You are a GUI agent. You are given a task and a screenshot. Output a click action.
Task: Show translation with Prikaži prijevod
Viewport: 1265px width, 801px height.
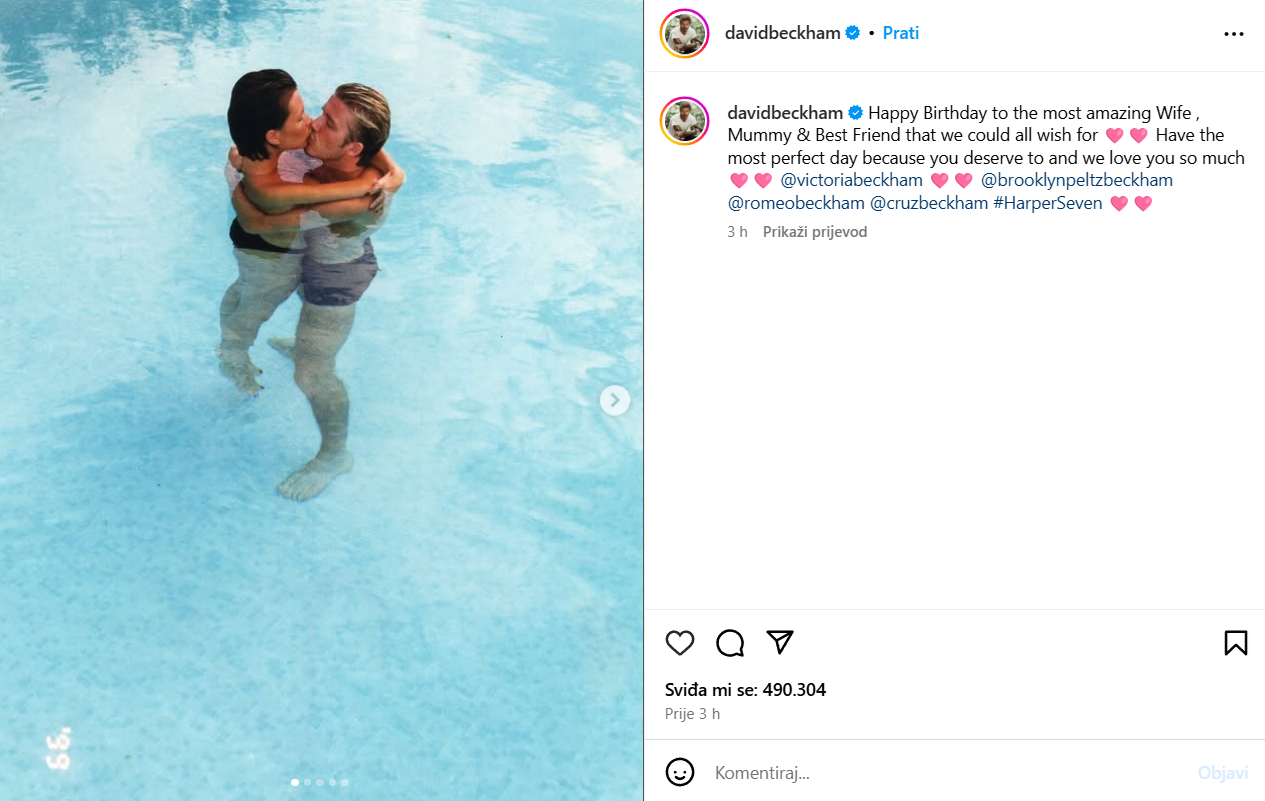[x=815, y=232]
